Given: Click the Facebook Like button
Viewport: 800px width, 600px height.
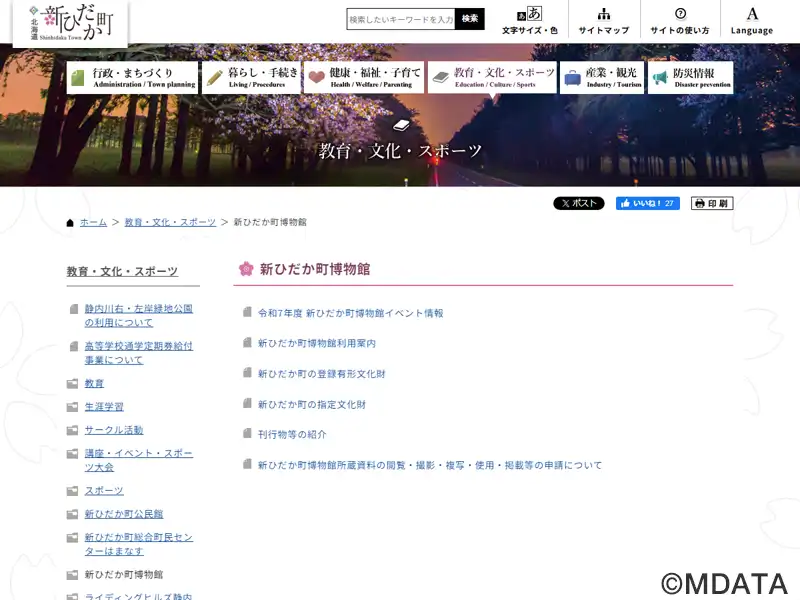Looking at the screenshot, I should click(x=647, y=203).
